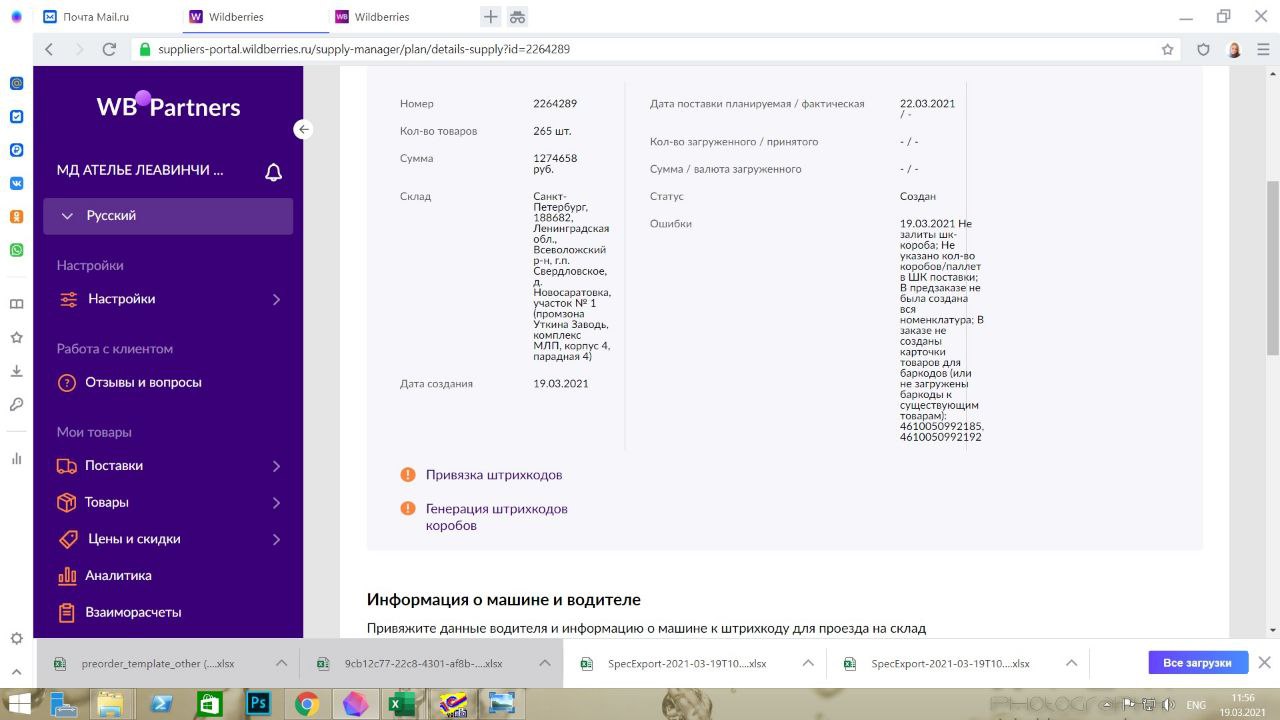Open options arrow for 9cb12c77 xlsx download
1280x720 pixels.
pyautogui.click(x=544, y=663)
